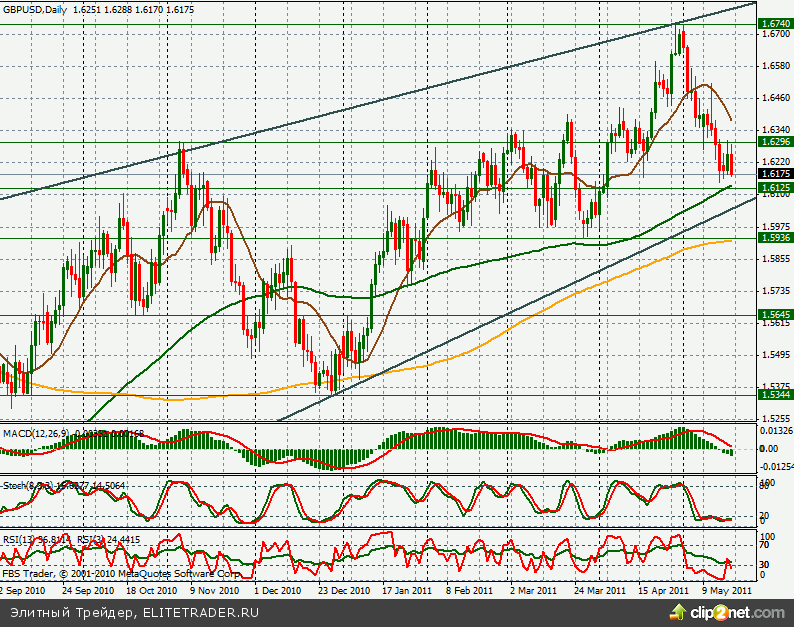The image size is (794, 627).
Task: Click the FBS Trader MetaQuotes copyright text
Action: point(120,575)
